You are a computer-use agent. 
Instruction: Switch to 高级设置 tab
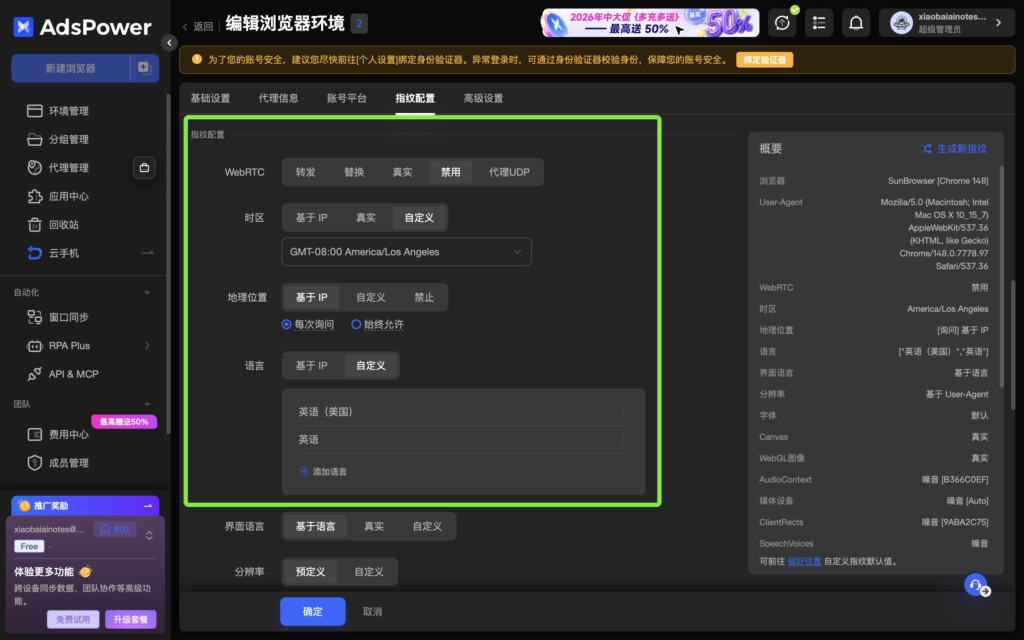point(483,99)
